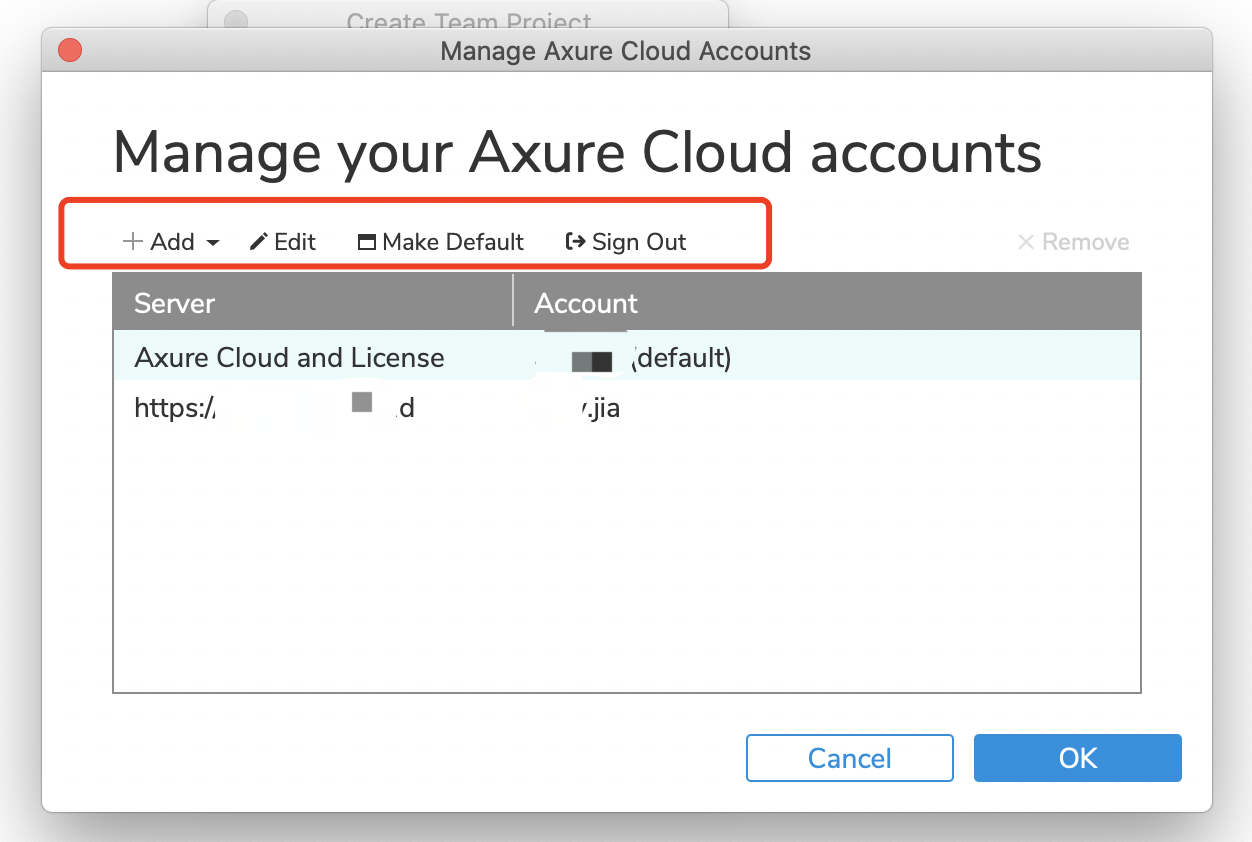This screenshot has width=1252, height=842.
Task: Click the Create Team Project background window title
Action: pyautogui.click(x=469, y=20)
